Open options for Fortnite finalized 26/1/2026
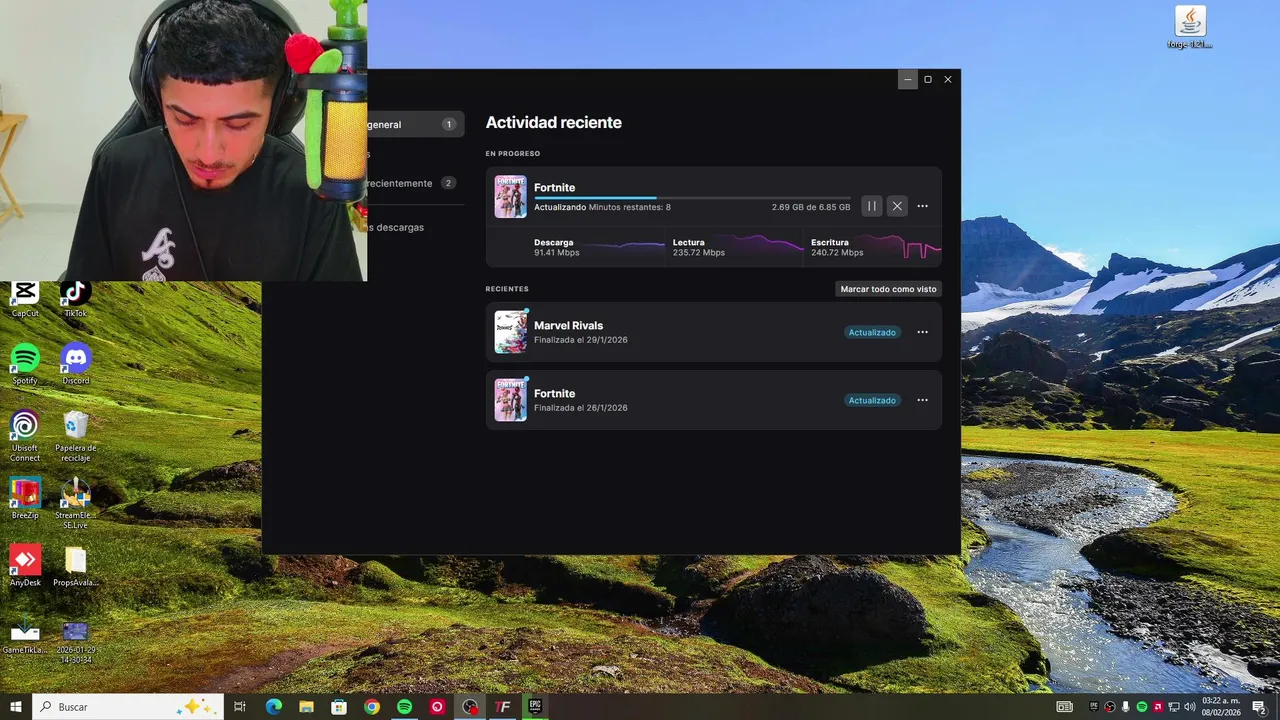Viewport: 1280px width, 720px height. coord(922,400)
